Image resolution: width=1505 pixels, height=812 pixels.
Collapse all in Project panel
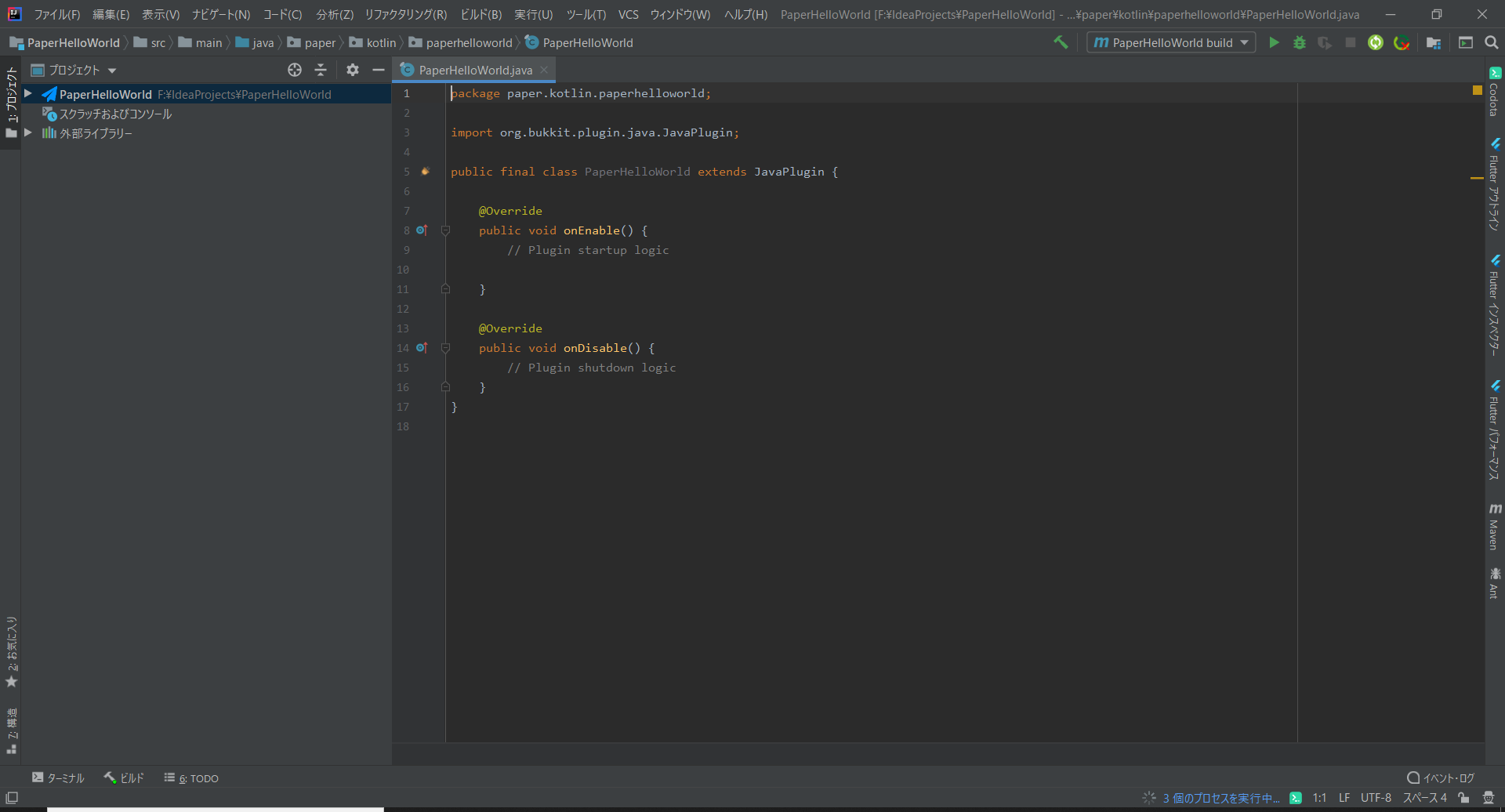[x=321, y=70]
